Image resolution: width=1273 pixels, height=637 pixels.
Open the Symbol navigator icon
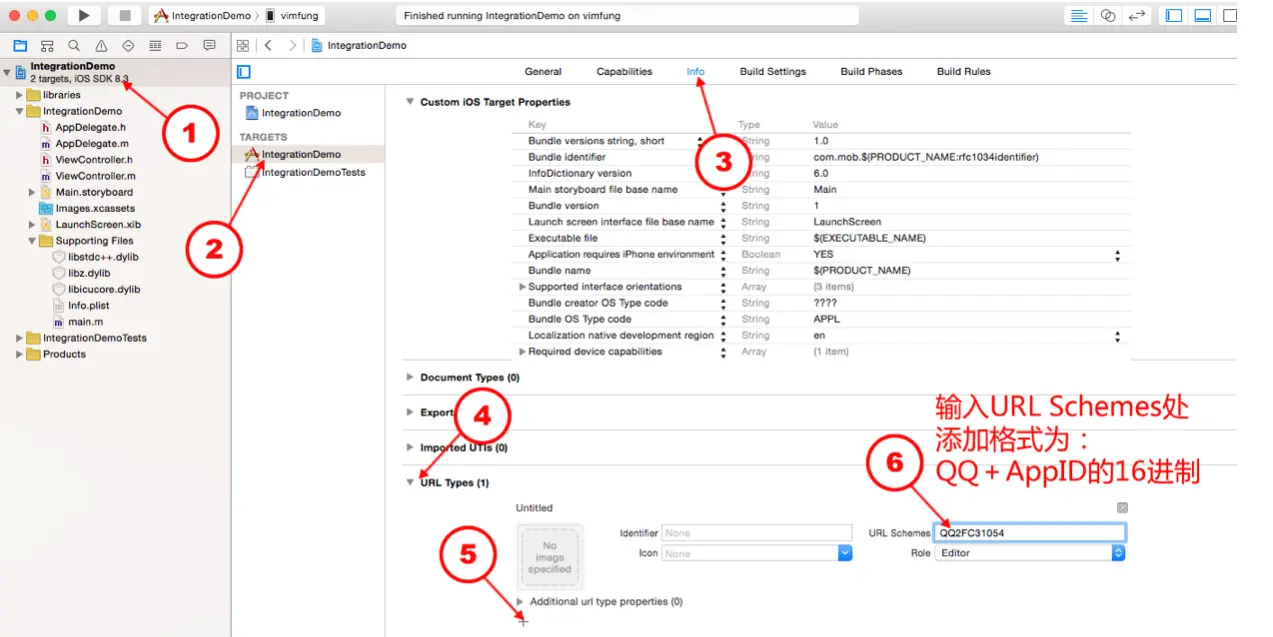tap(47, 46)
